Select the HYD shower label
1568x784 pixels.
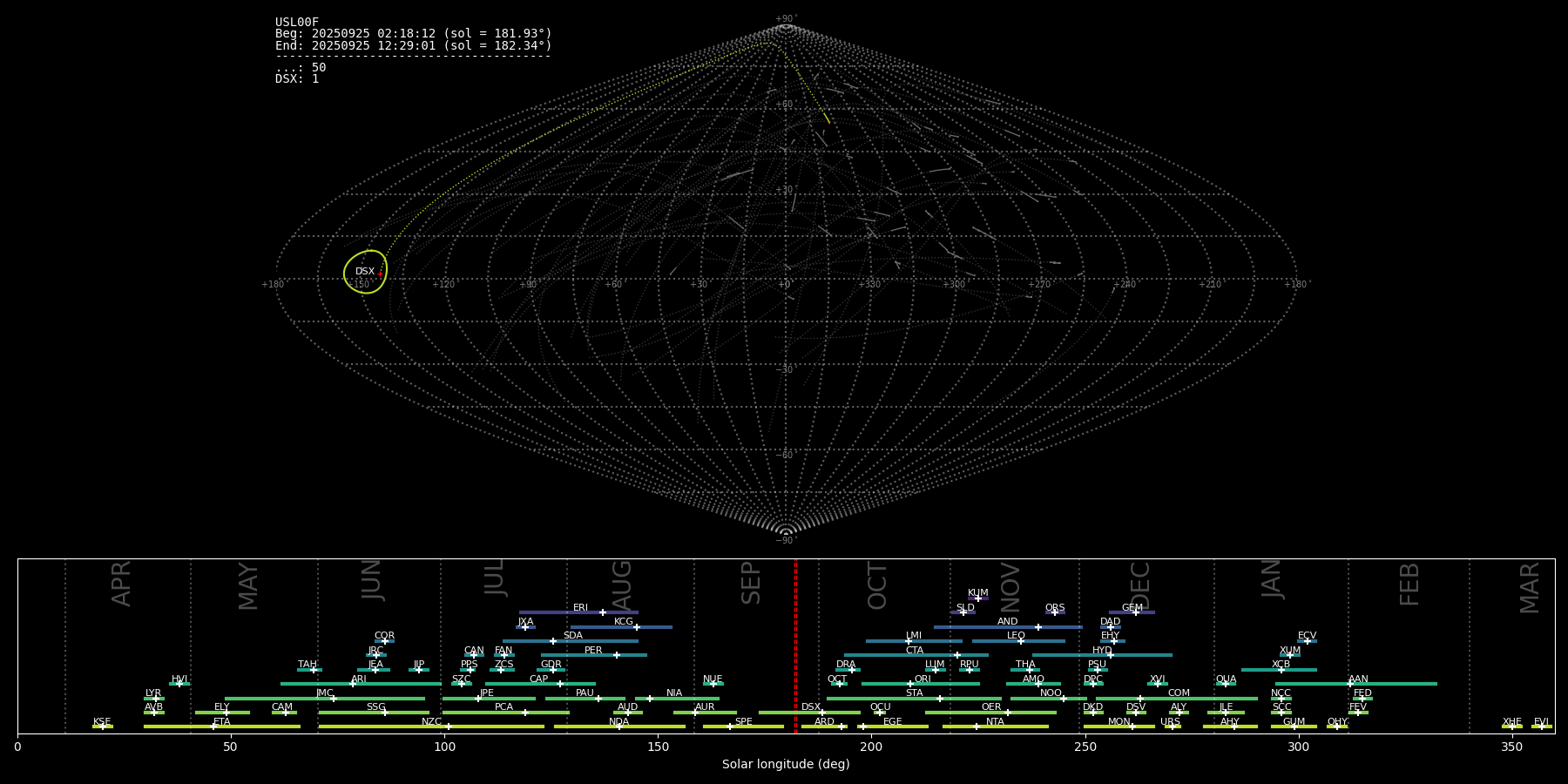pos(1102,651)
